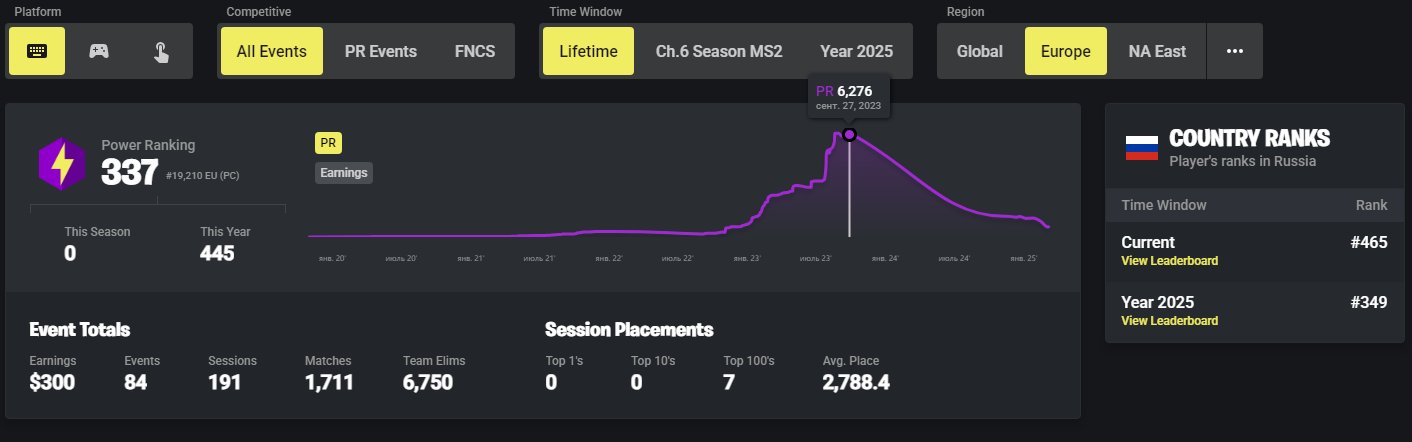Toggle the Earnings graph series
The image size is (1412, 442).
344,173
